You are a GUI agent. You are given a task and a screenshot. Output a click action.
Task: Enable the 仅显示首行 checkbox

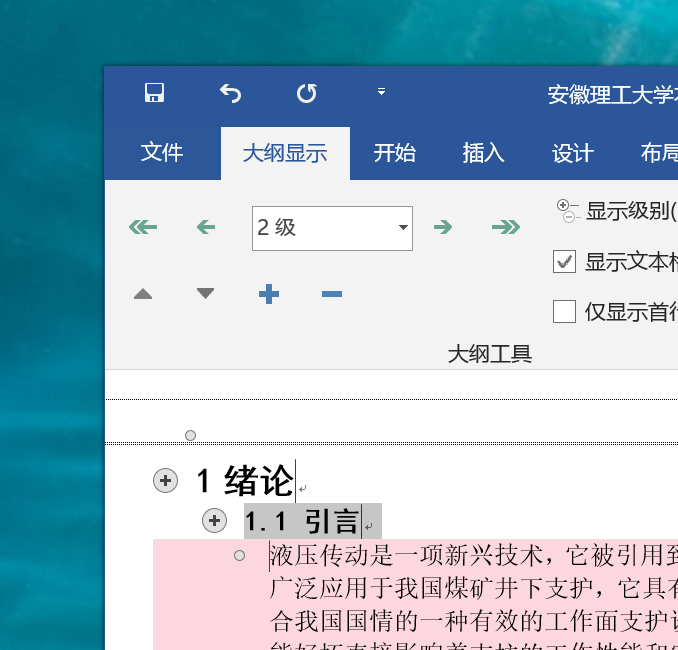coord(565,312)
